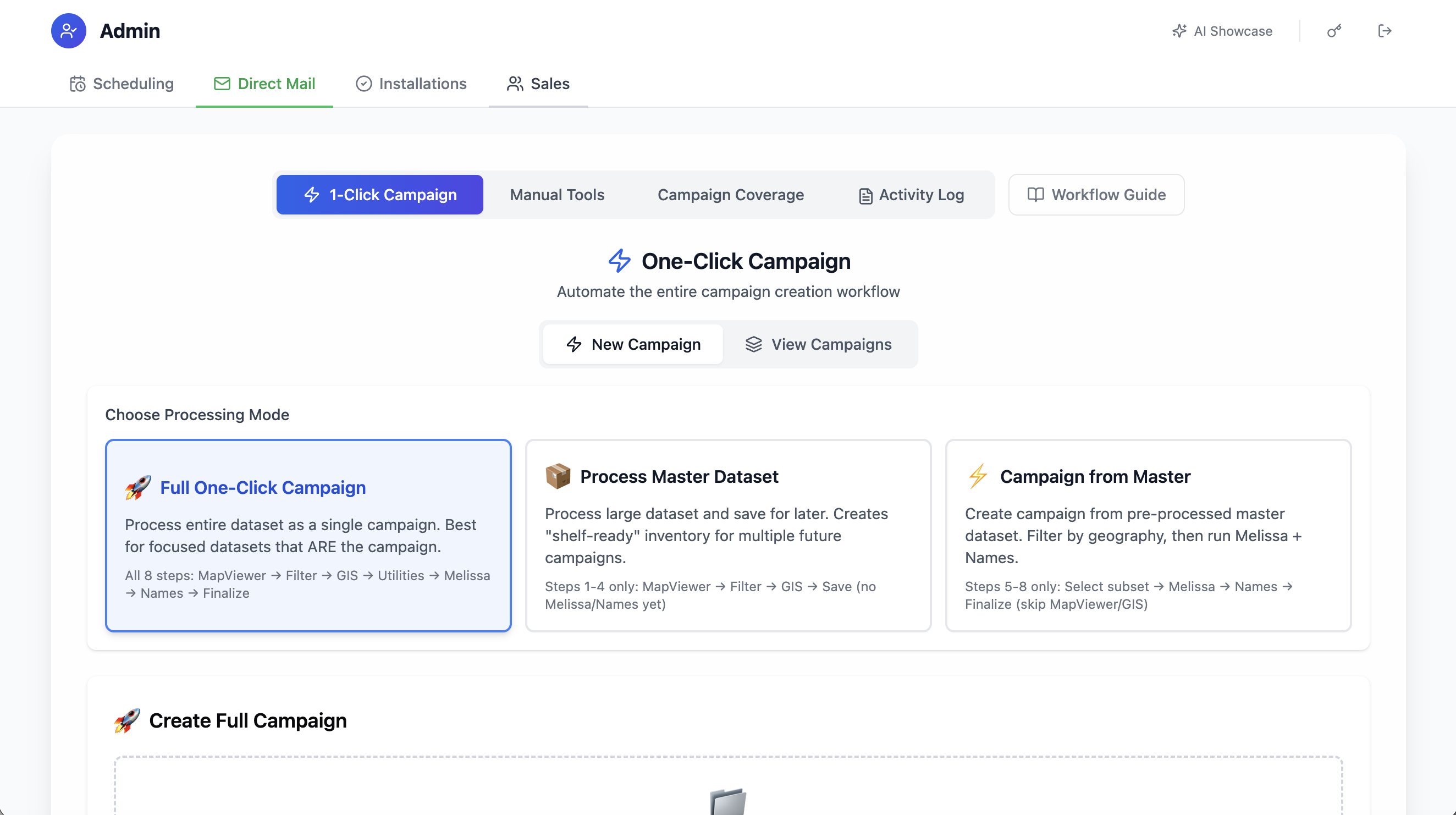Select the New Campaign toggle
The height and width of the screenshot is (815, 1456).
(x=633, y=345)
